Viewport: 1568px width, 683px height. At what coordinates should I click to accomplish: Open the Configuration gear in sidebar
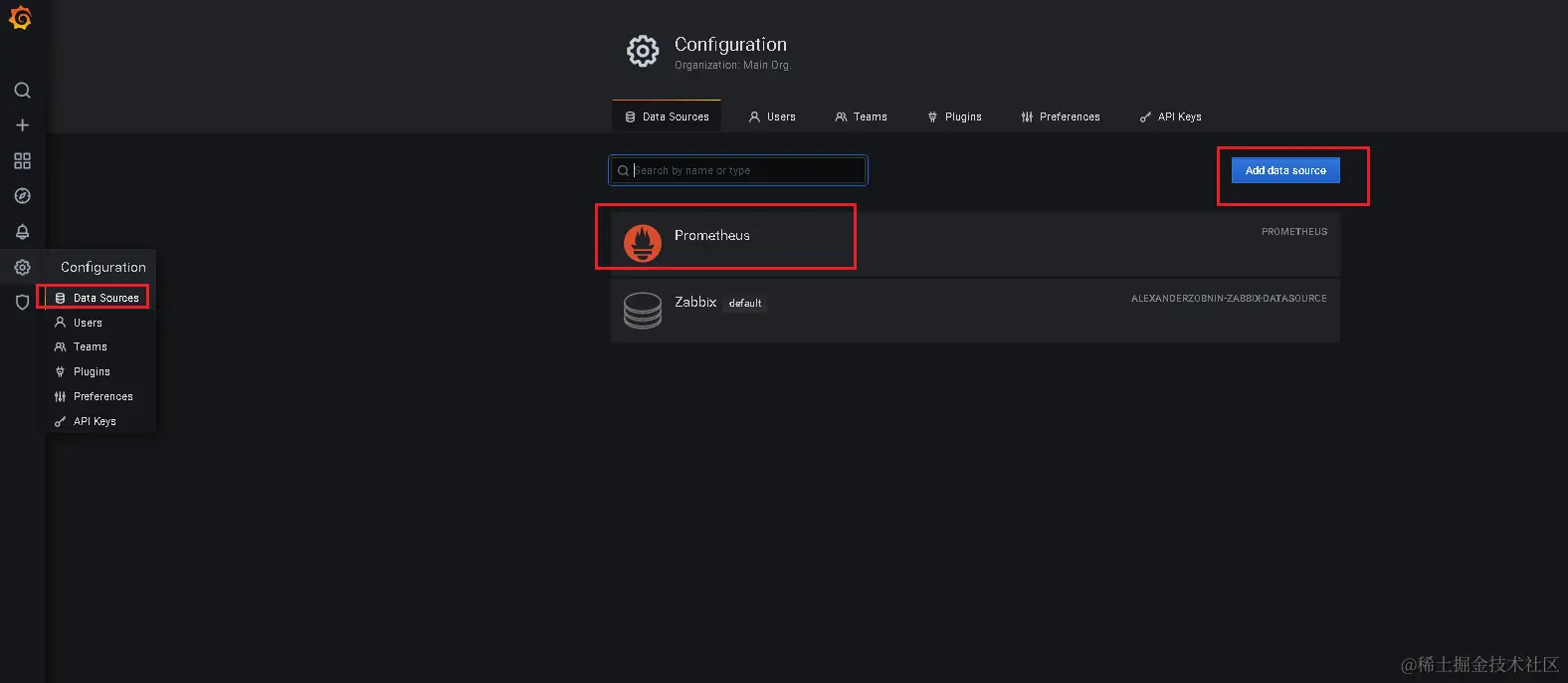click(22, 267)
